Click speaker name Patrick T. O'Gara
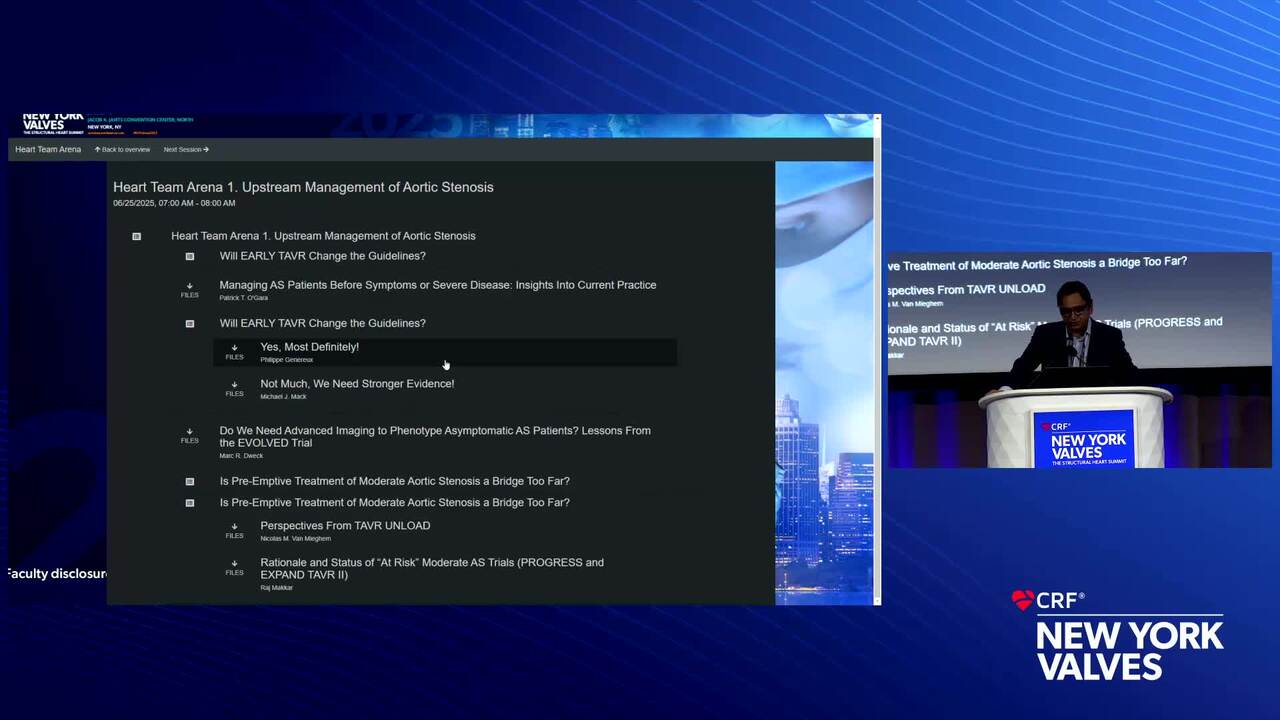The height and width of the screenshot is (720, 1280). (243, 298)
